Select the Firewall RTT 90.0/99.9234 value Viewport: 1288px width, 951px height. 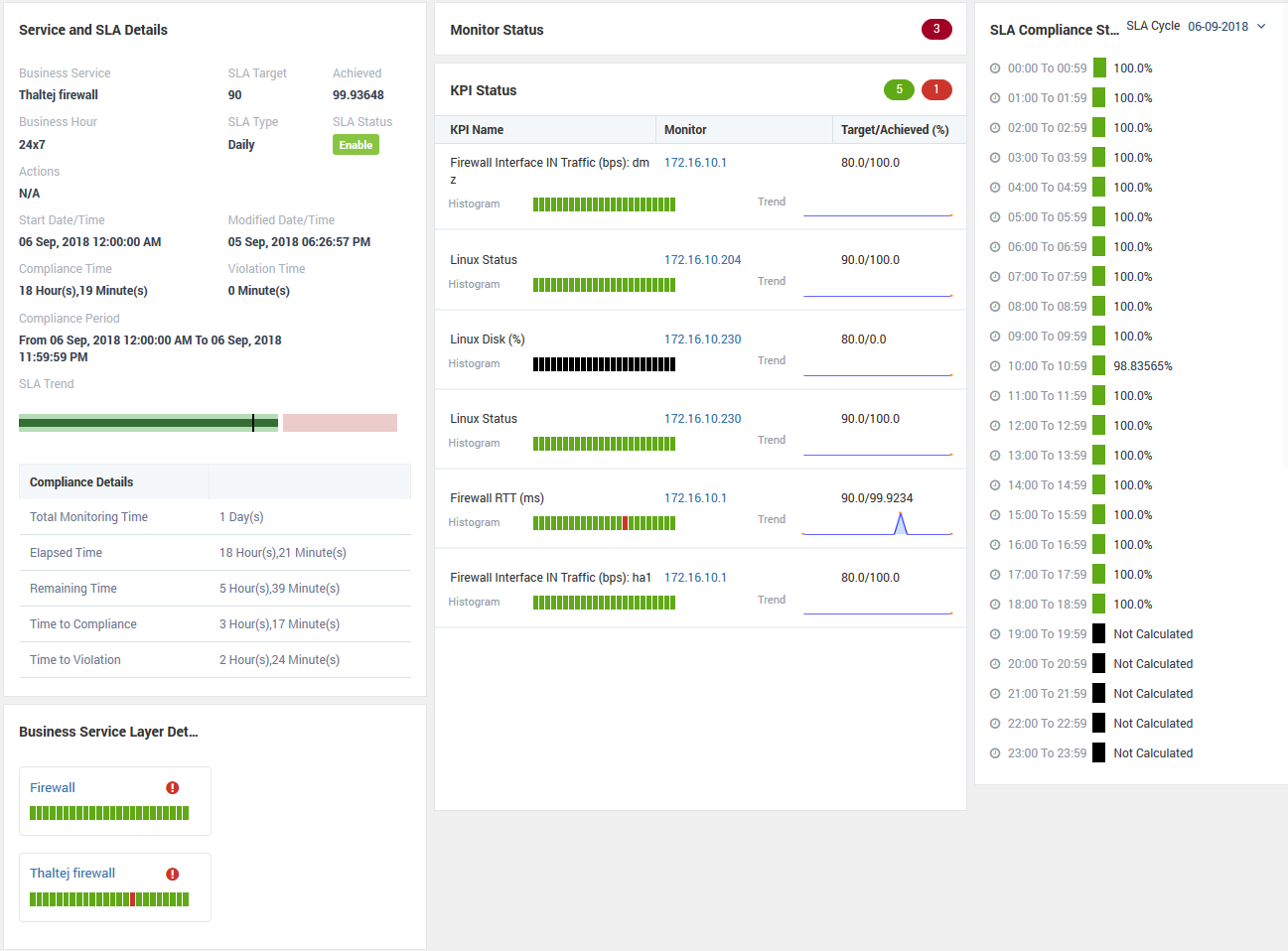(x=877, y=498)
